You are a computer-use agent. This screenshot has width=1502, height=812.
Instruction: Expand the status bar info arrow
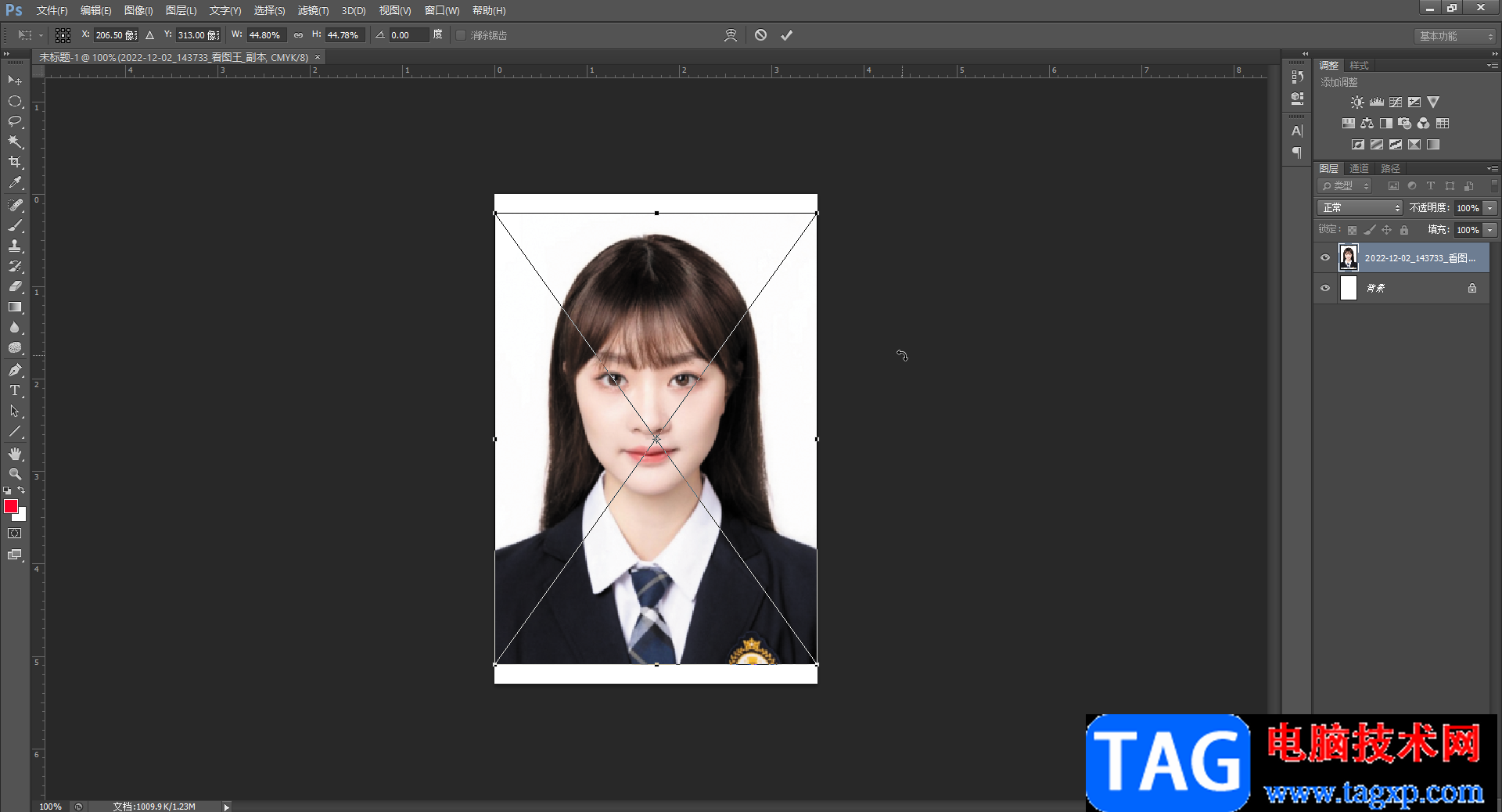[x=227, y=807]
